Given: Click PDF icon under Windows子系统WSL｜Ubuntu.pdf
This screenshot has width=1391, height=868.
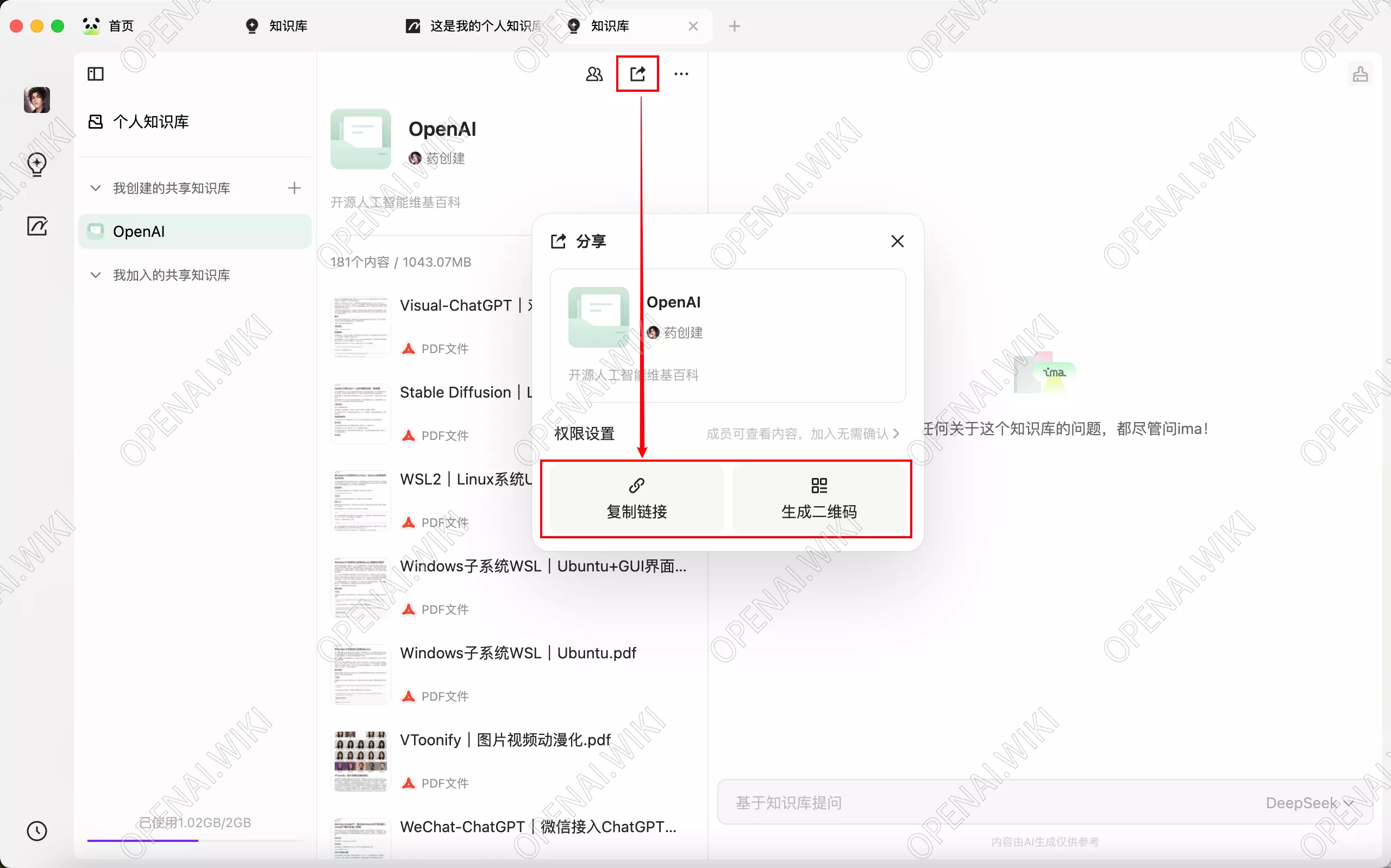Looking at the screenshot, I should pos(408,696).
